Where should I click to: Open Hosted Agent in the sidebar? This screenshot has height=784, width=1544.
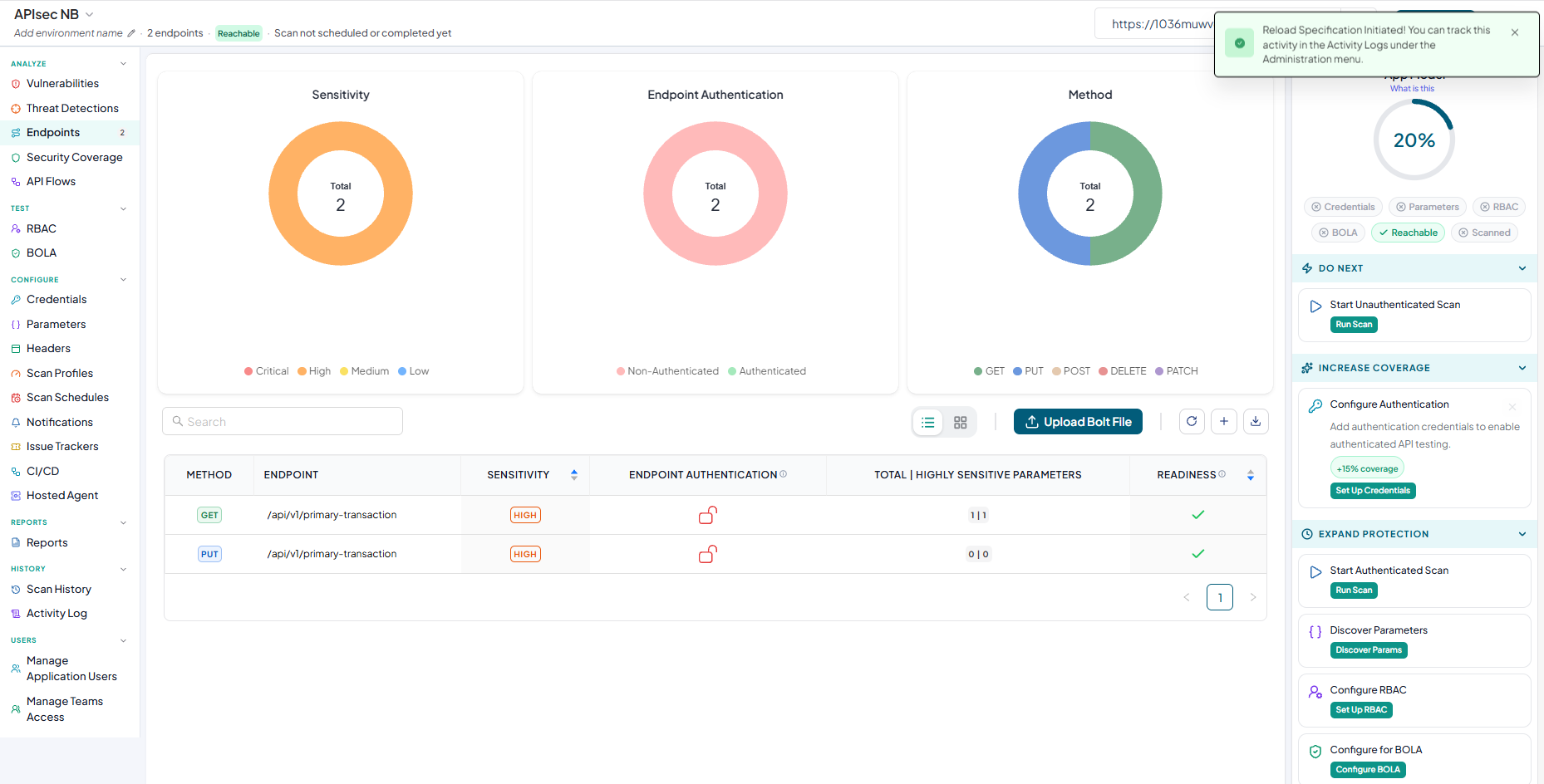(62, 496)
